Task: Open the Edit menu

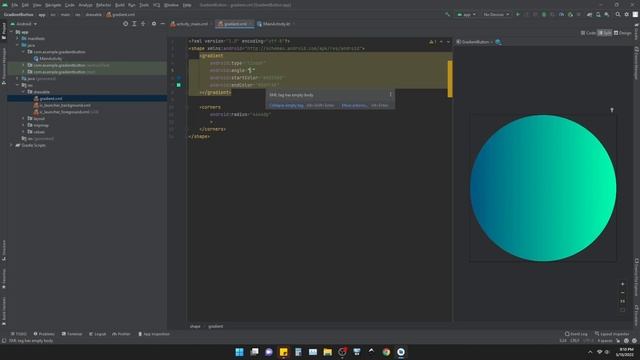Action: point(25,5)
